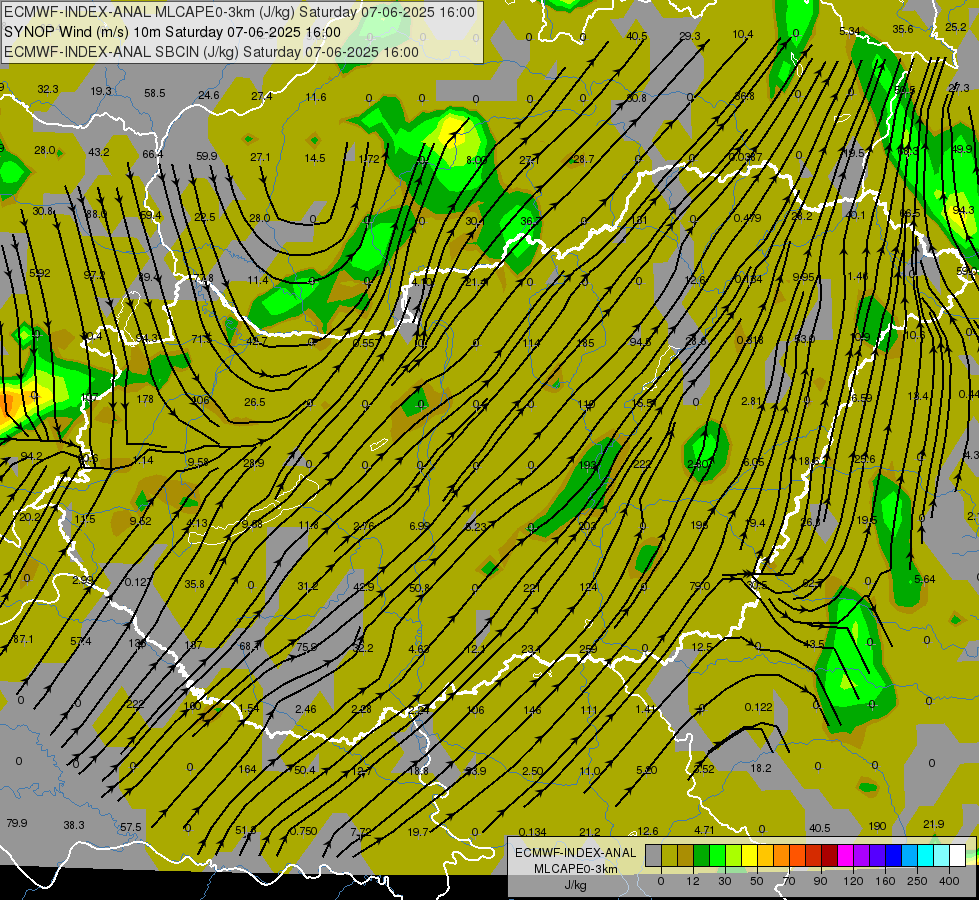The height and width of the screenshot is (900, 979).
Task: Click the map value 24.6
Action: click(209, 95)
